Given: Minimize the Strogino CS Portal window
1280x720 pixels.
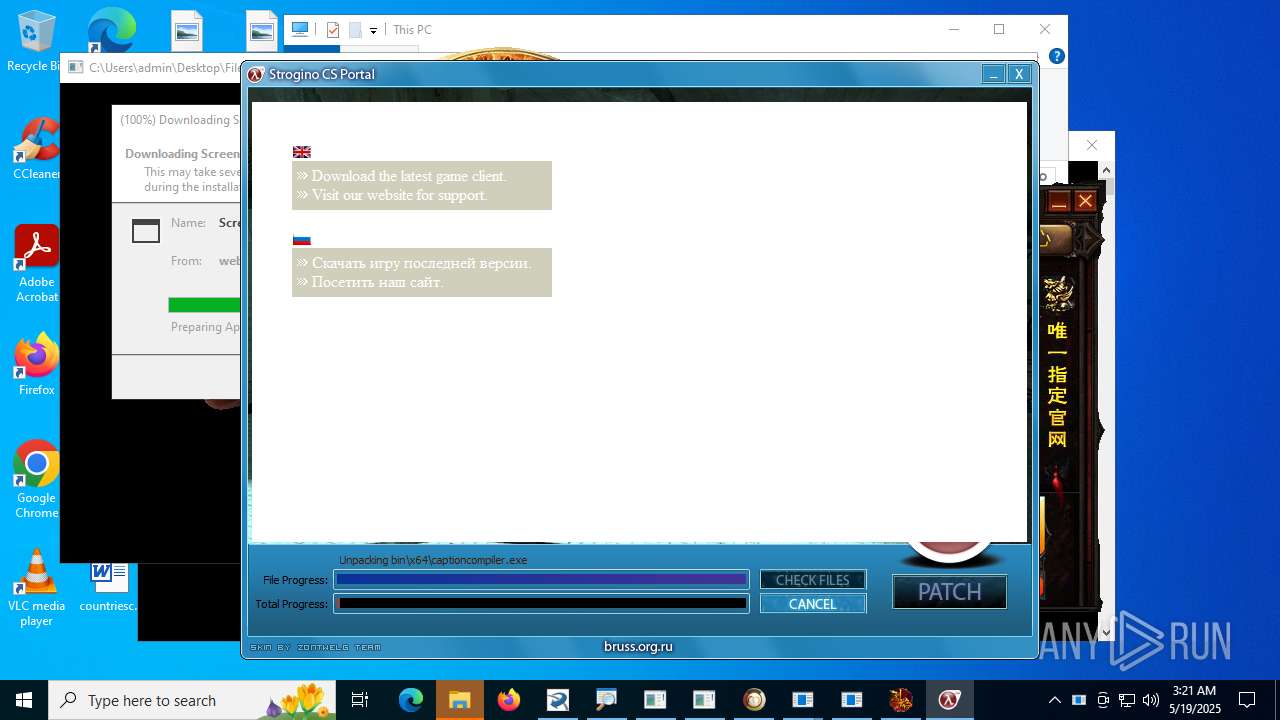Looking at the screenshot, I should (x=993, y=74).
